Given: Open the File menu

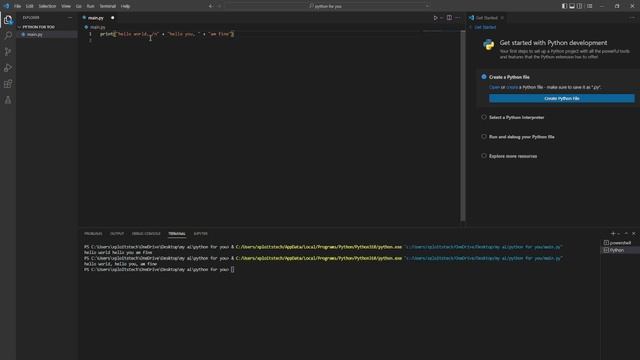Looking at the screenshot, I should click(x=18, y=6).
